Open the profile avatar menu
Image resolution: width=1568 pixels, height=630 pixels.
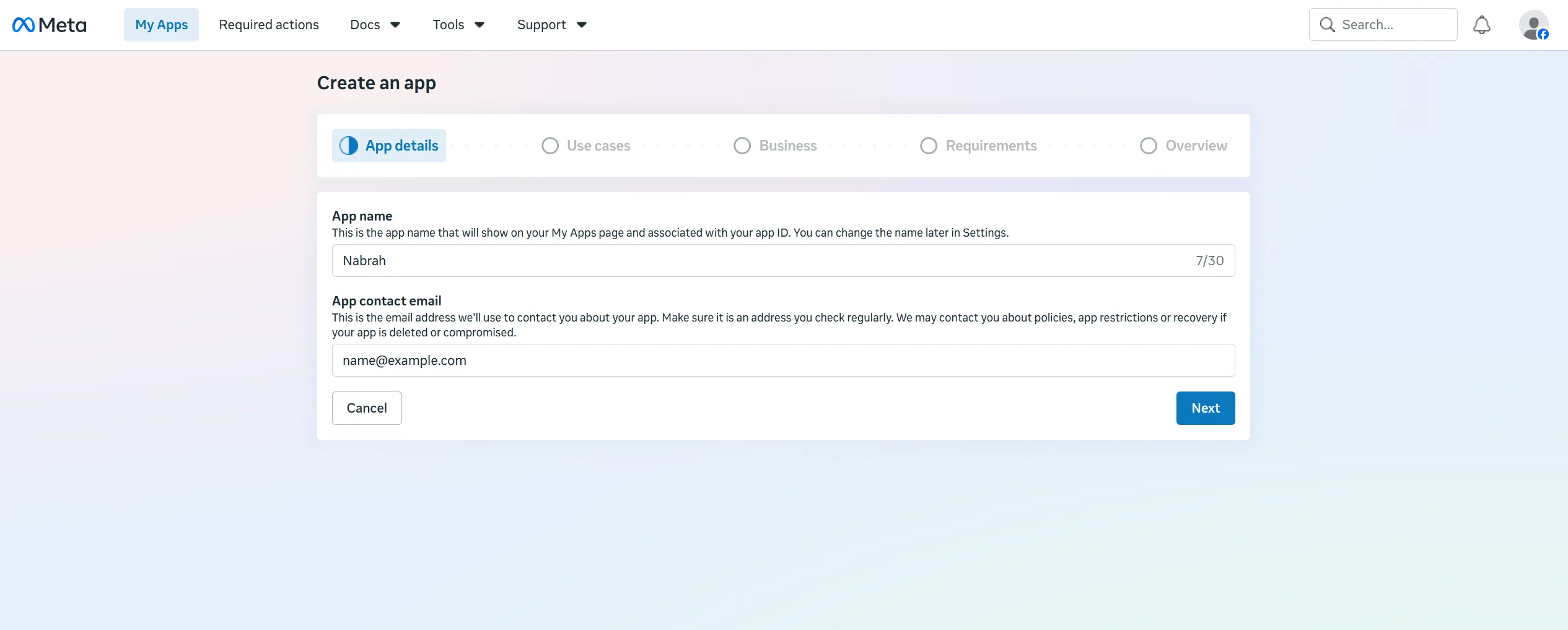tap(1533, 25)
